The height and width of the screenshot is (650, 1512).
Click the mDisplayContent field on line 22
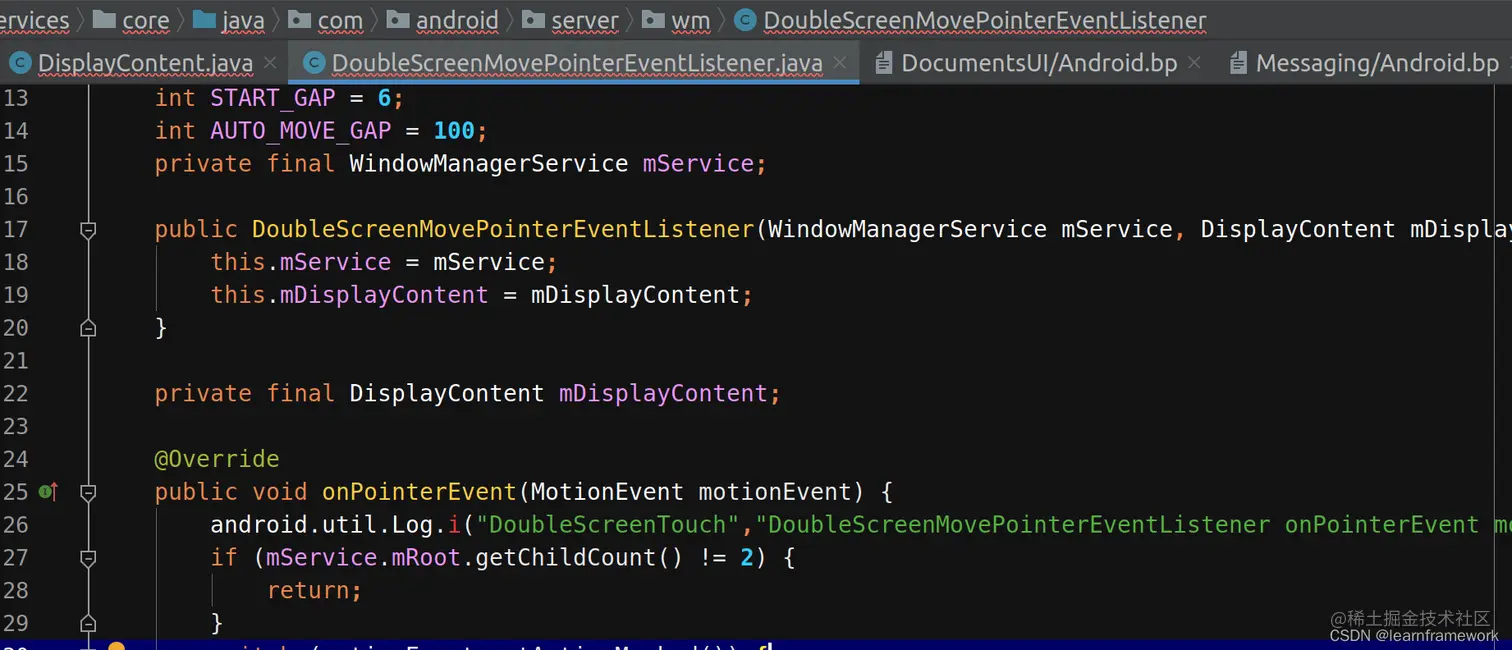tap(663, 393)
